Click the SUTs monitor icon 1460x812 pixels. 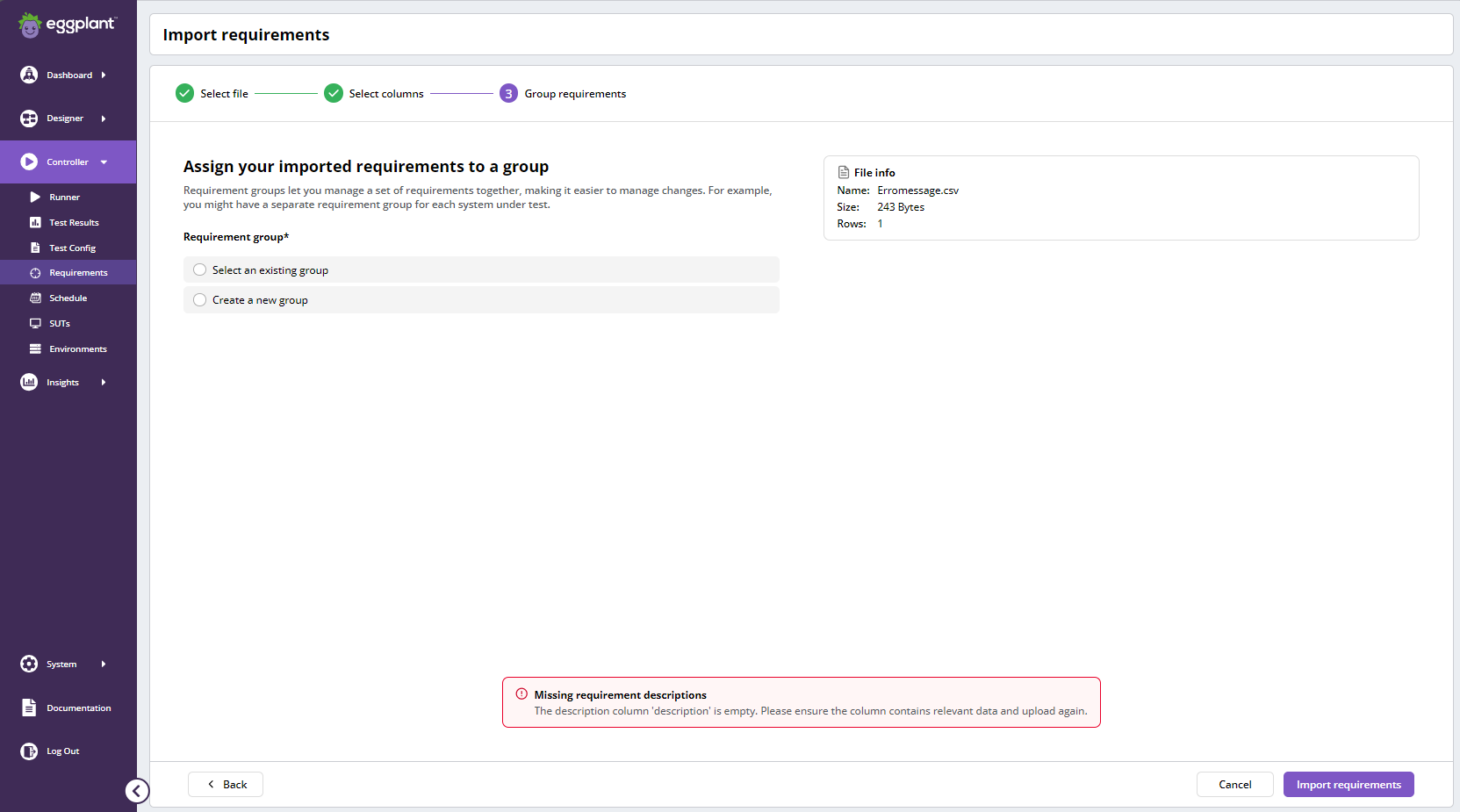tap(35, 323)
